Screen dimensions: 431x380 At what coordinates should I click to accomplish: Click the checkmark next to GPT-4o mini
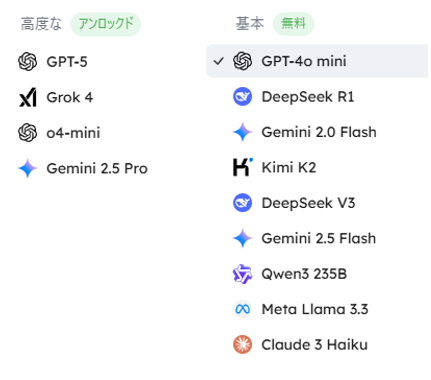[218, 61]
